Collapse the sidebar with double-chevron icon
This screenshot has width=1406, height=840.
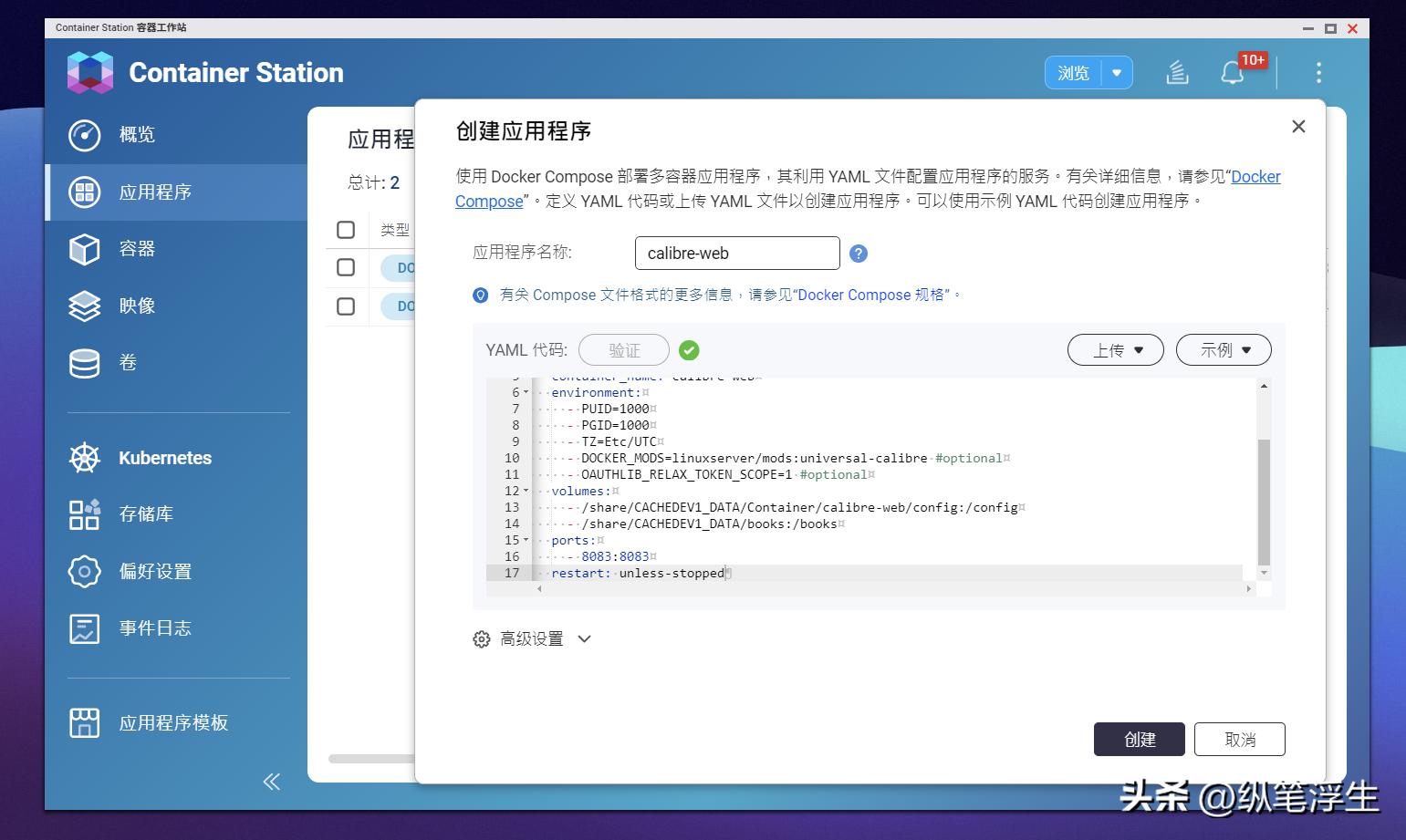272,782
